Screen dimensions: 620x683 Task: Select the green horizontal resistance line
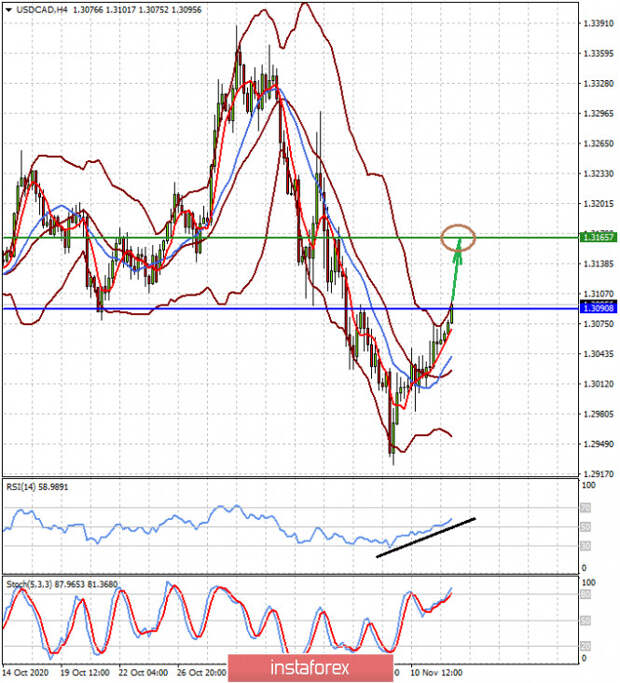click(250, 238)
